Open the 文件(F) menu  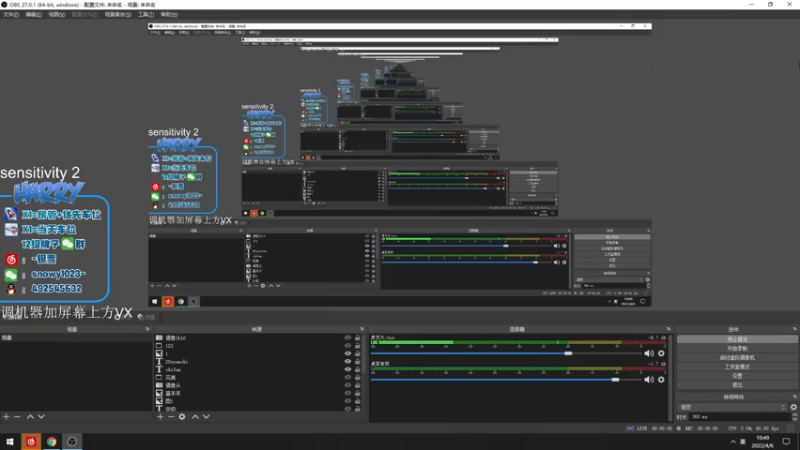click(11, 15)
